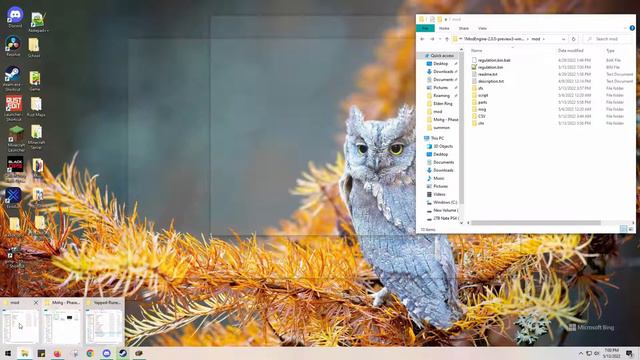Image resolution: width=640 pixels, height=360 pixels.
Task: Refresh the folder view
Action: click(573, 39)
